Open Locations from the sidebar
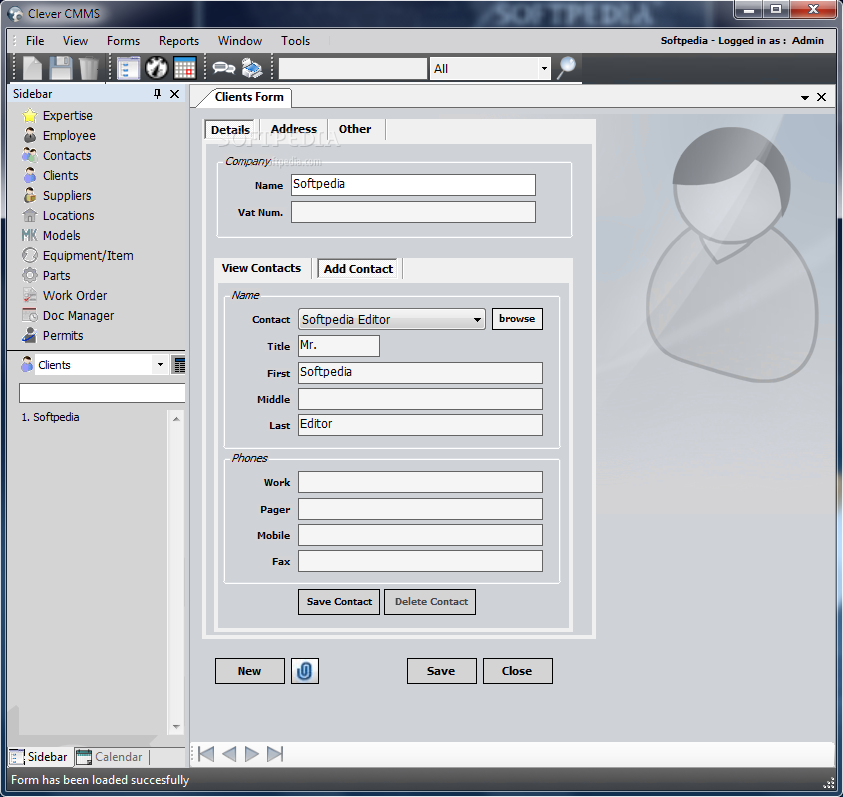This screenshot has height=797, width=843. 68,215
